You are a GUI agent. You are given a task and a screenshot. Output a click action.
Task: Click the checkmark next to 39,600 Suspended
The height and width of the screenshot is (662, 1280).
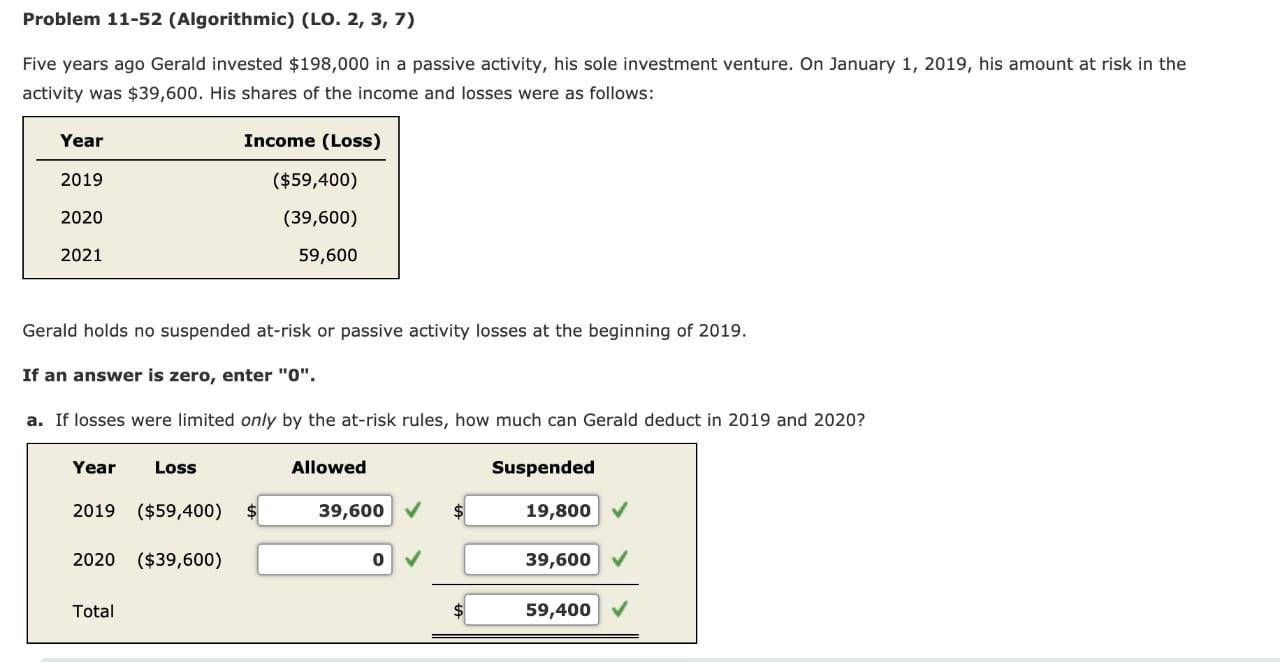(619, 559)
